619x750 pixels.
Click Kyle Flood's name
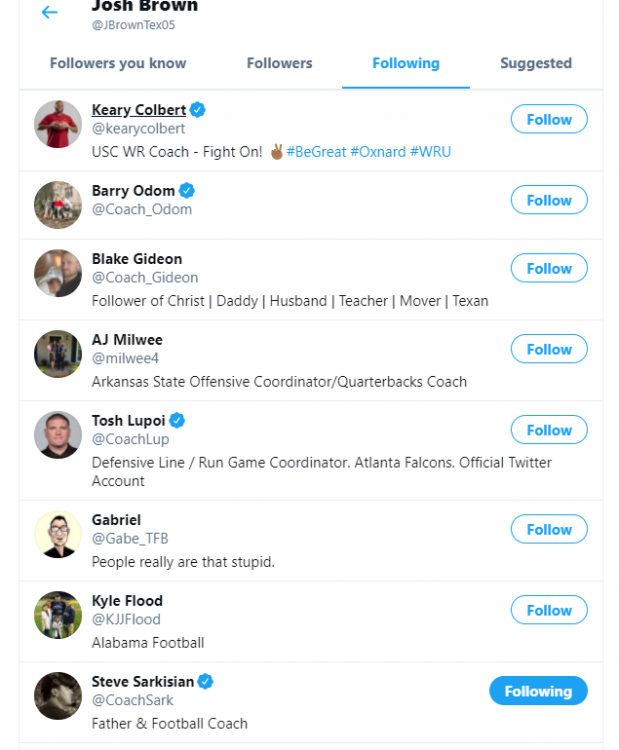[x=127, y=601]
